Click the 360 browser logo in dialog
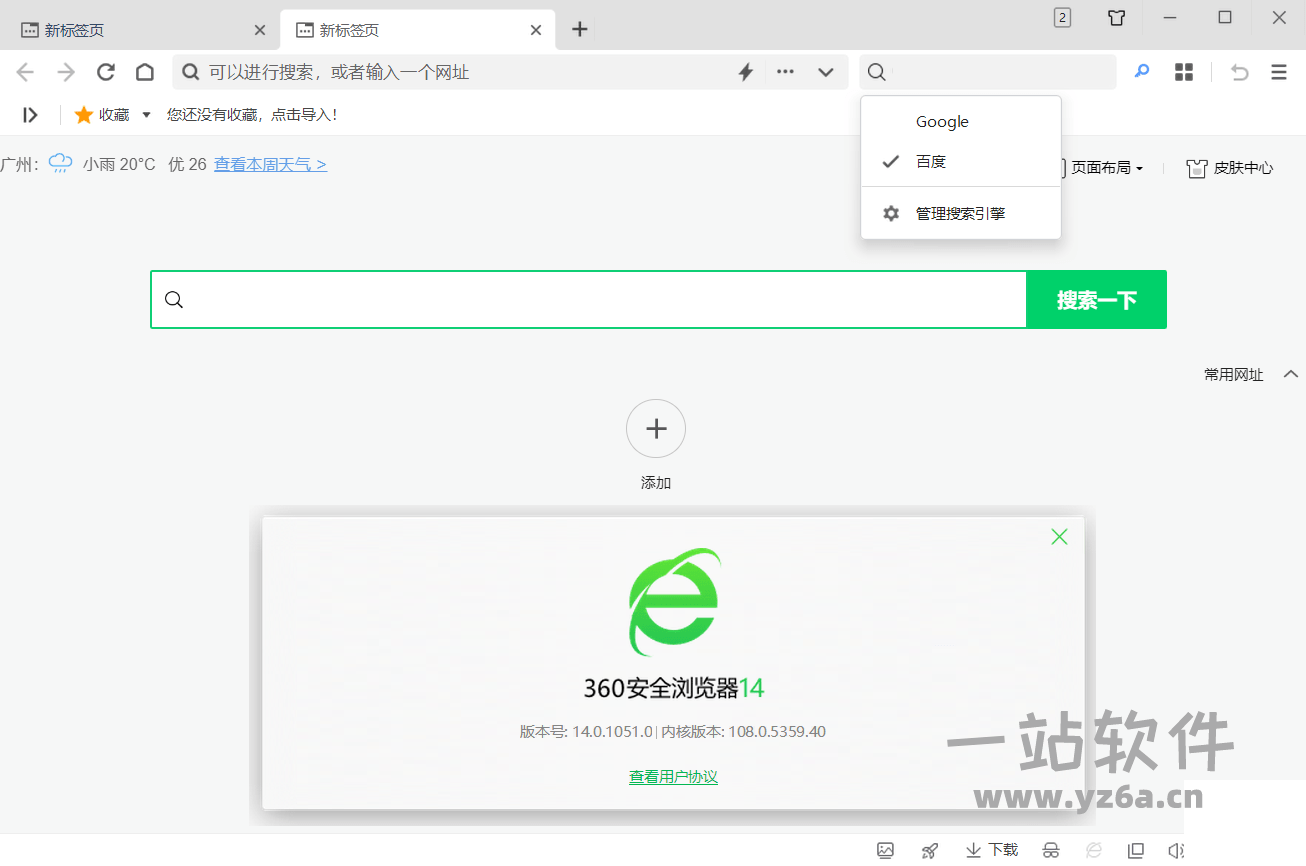Viewport: 1306px width, 866px height. [674, 602]
